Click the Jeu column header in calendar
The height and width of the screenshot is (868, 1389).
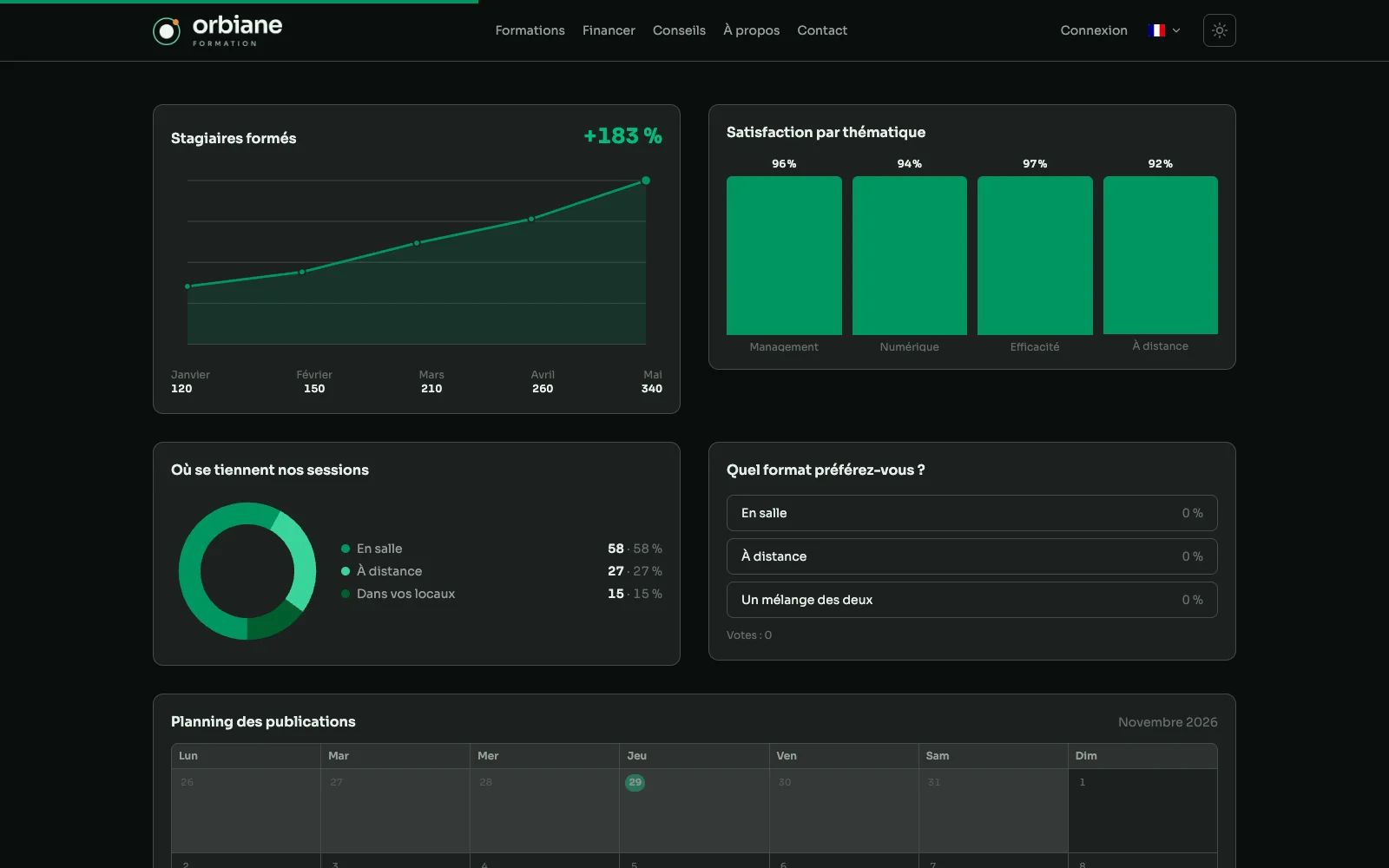694,756
